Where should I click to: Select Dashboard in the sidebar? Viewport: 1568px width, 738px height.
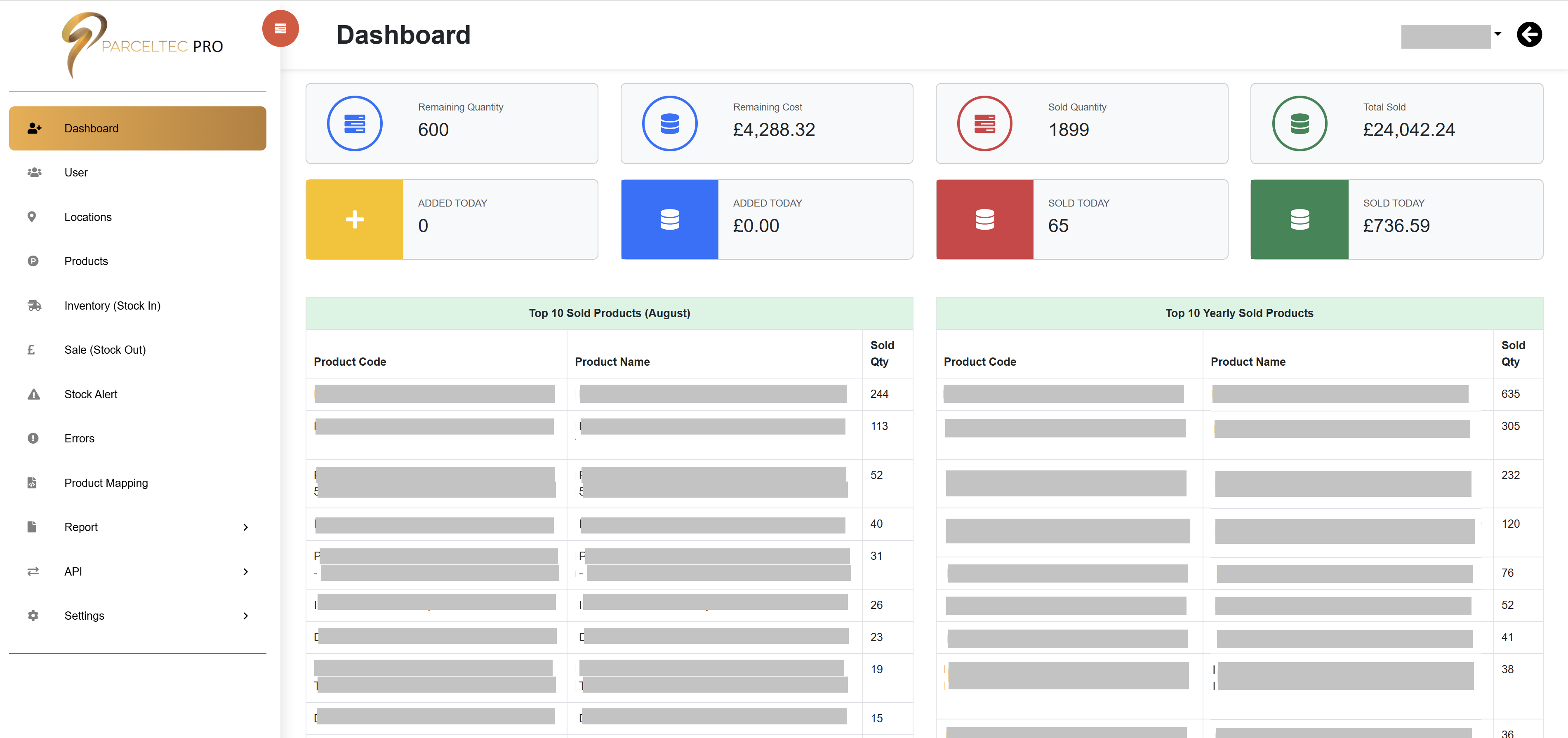(91, 128)
